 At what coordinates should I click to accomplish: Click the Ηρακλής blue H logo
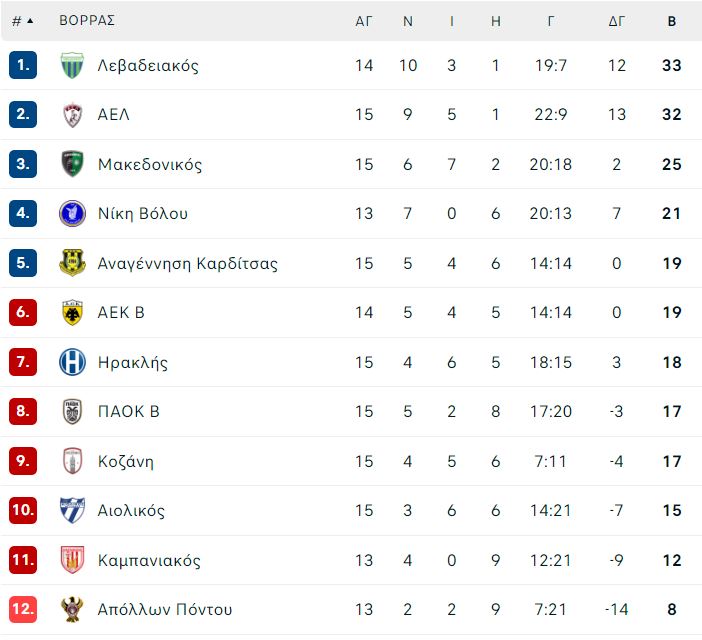(72, 362)
